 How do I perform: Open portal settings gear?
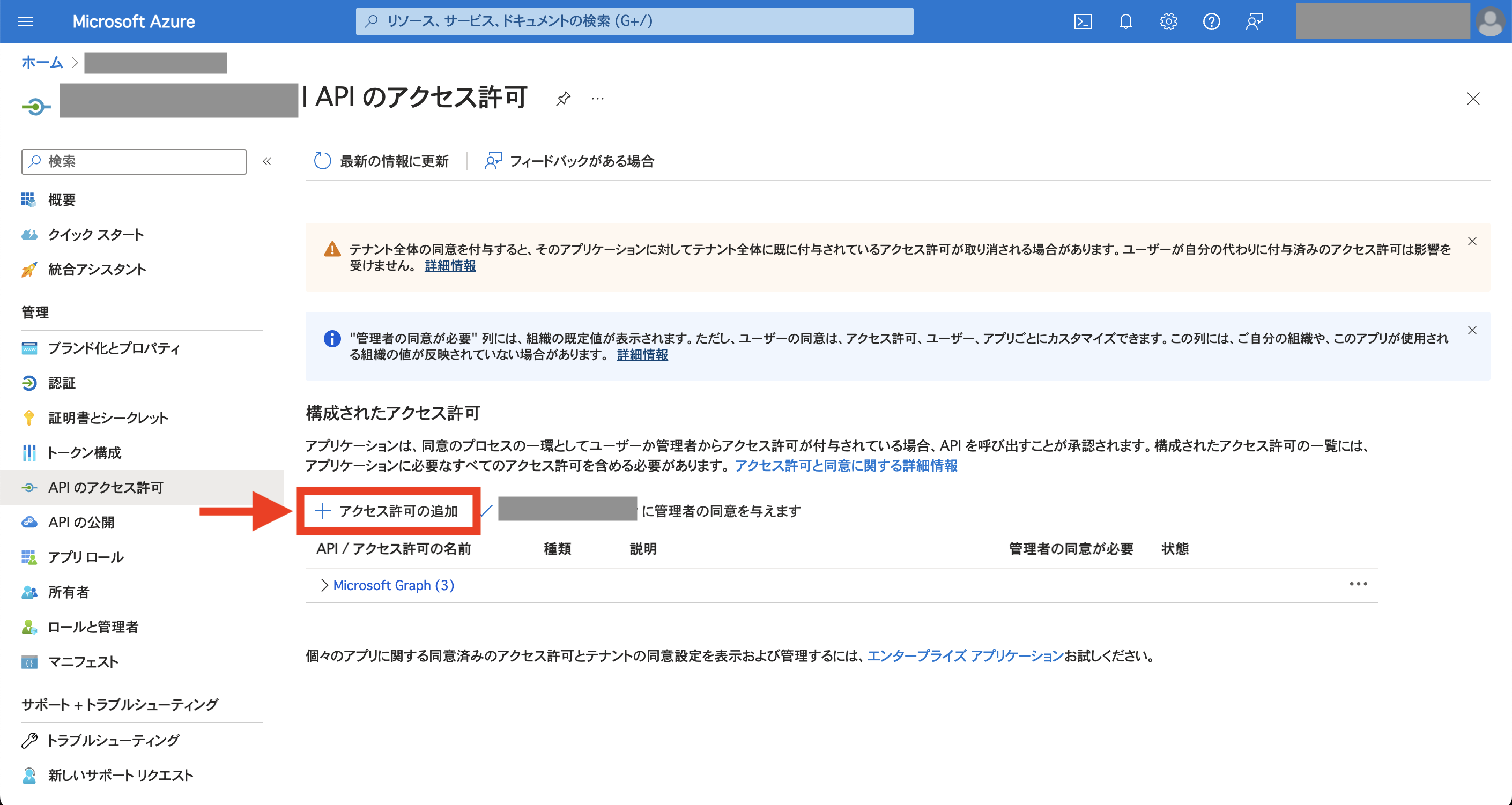click(1168, 22)
